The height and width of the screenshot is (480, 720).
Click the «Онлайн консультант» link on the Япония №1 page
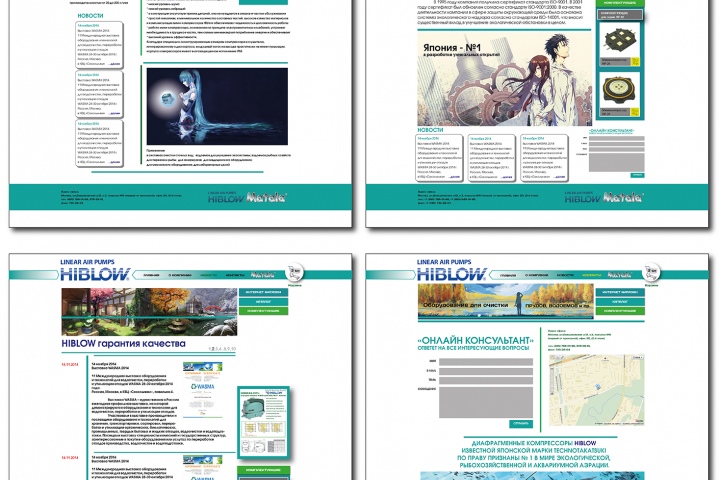[x=611, y=131]
